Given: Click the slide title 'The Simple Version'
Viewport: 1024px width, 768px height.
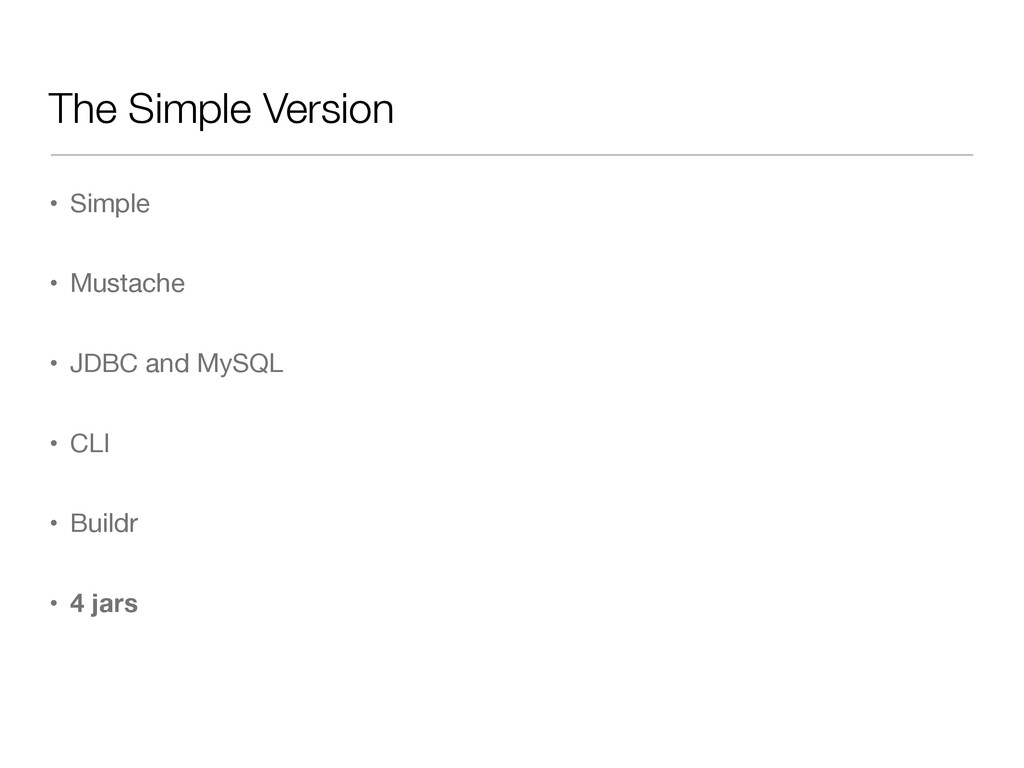Looking at the screenshot, I should 221,109.
